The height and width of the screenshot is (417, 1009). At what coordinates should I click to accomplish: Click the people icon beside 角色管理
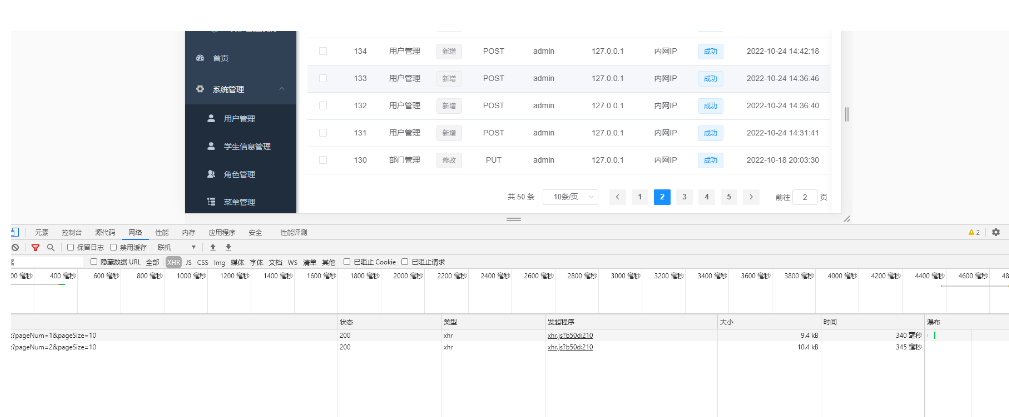(210, 174)
